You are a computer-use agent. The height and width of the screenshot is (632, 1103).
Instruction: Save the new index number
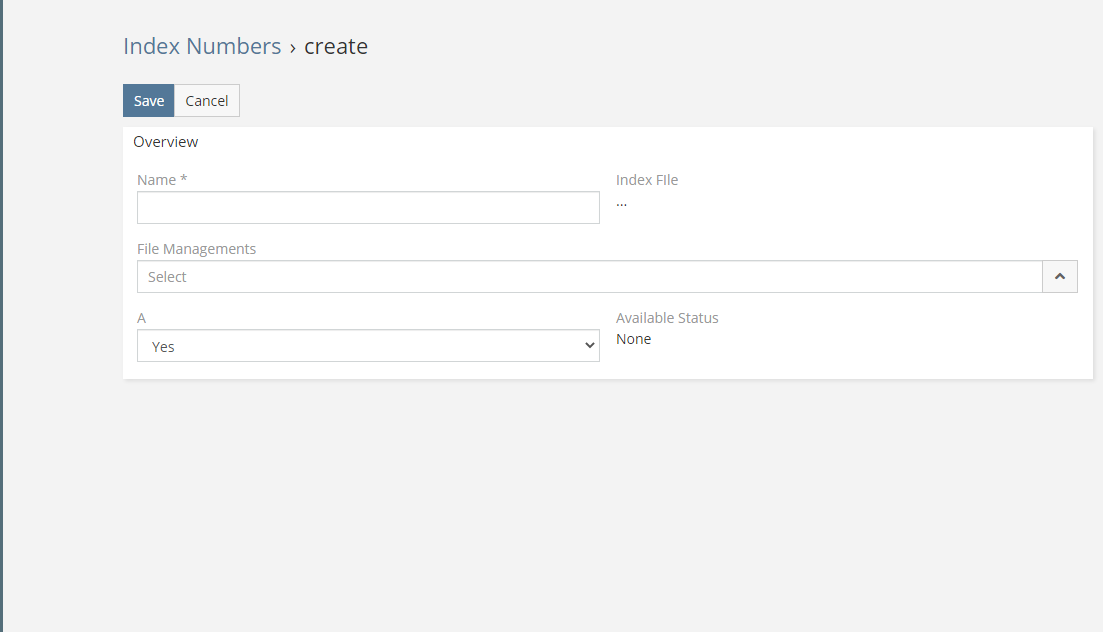148,101
